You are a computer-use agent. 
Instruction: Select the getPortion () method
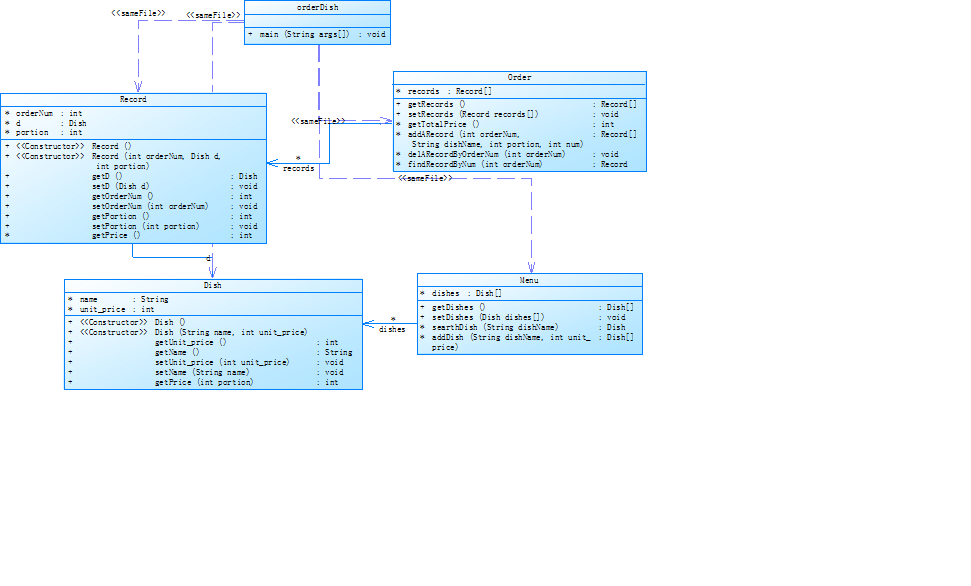coord(131,216)
